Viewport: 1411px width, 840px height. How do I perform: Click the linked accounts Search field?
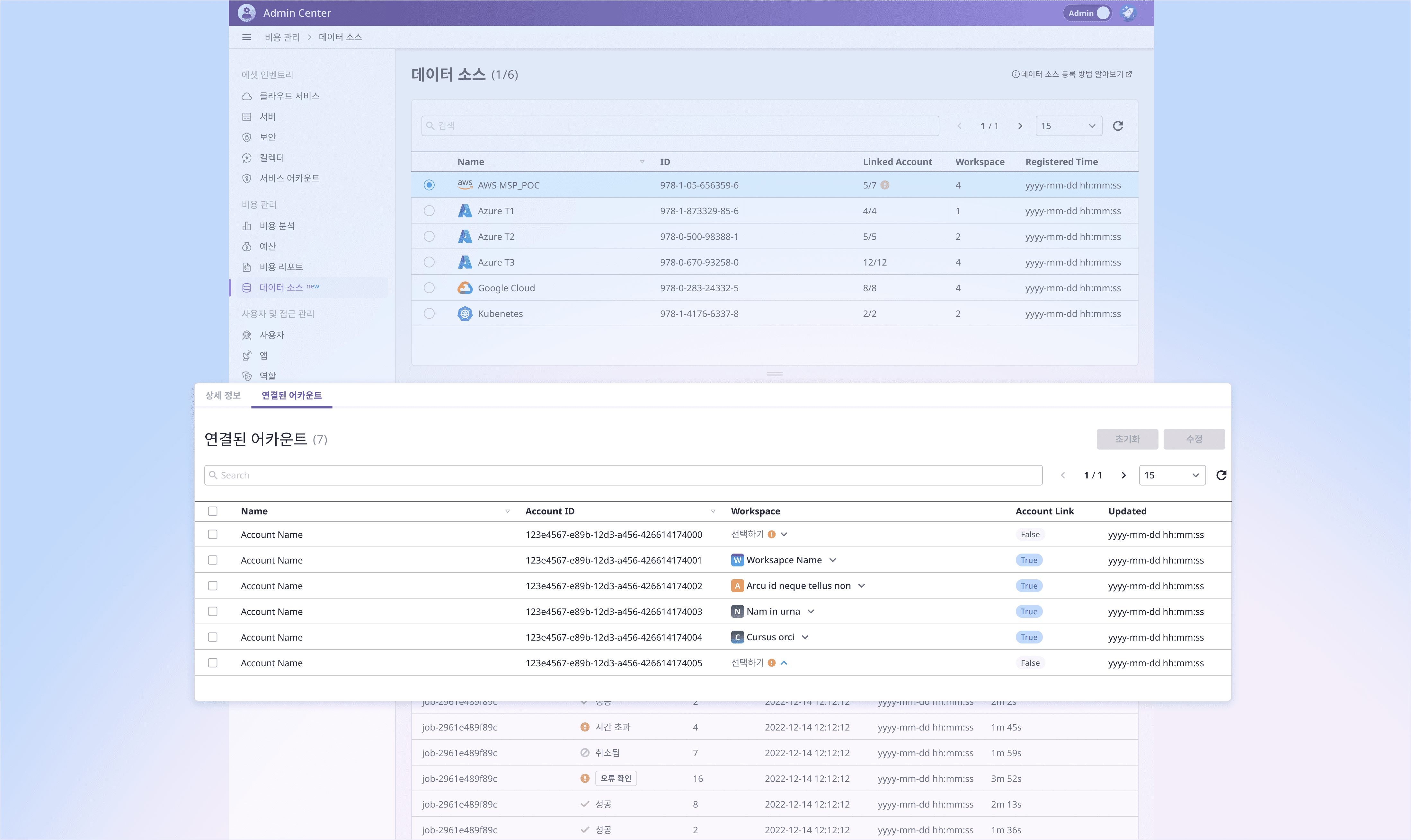[x=623, y=475]
